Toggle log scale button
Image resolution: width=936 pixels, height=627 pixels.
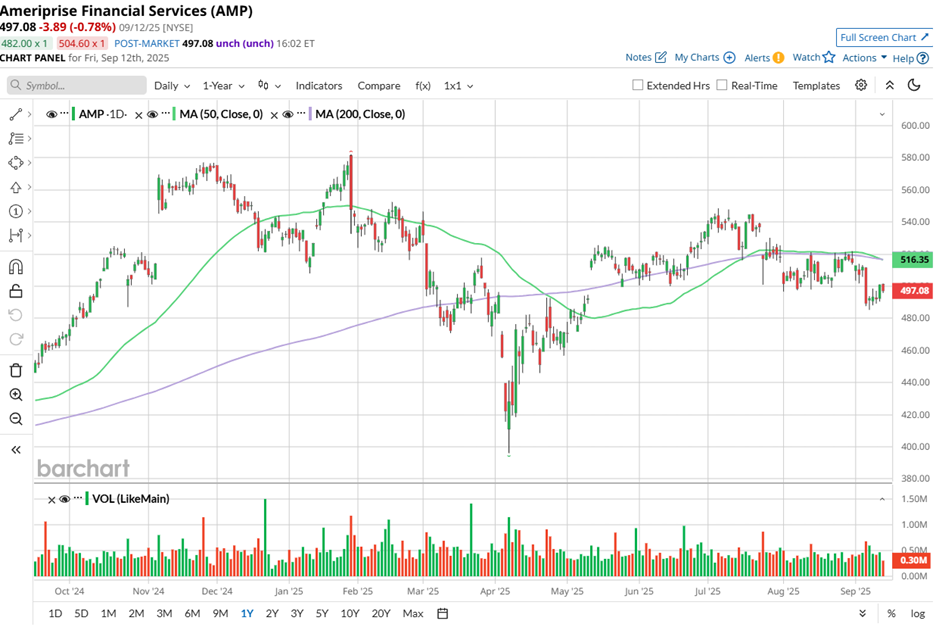(x=917, y=613)
